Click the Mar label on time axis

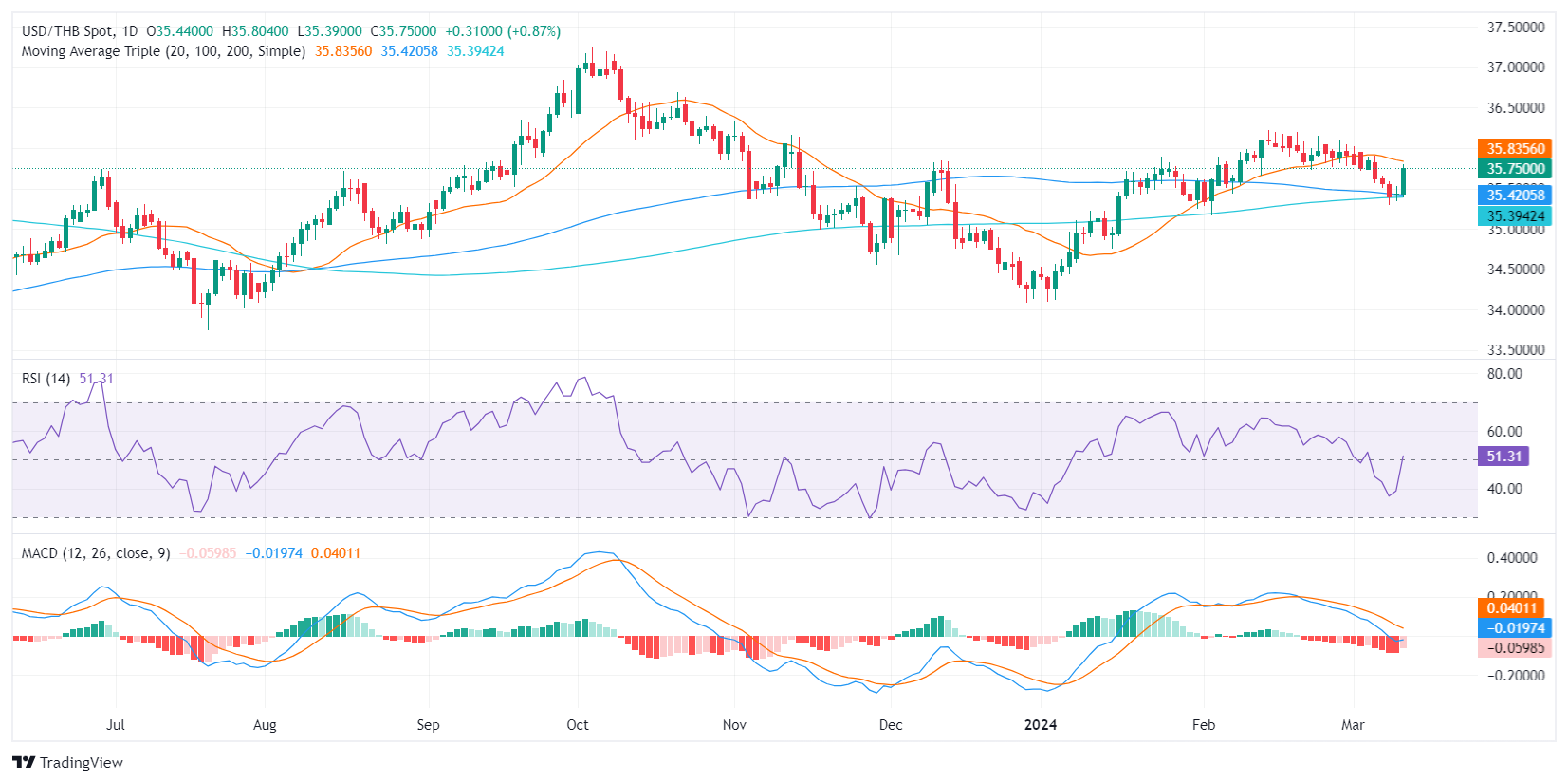pos(1353,725)
